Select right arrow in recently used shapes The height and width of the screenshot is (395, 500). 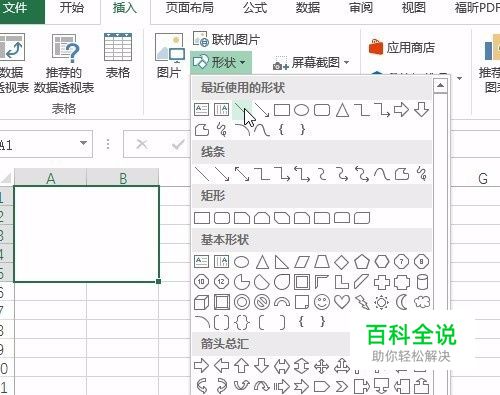point(401,110)
